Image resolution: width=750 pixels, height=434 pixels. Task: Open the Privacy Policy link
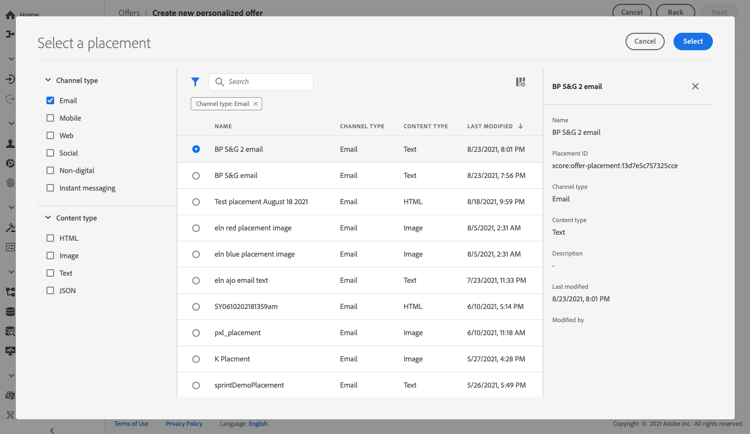(184, 424)
